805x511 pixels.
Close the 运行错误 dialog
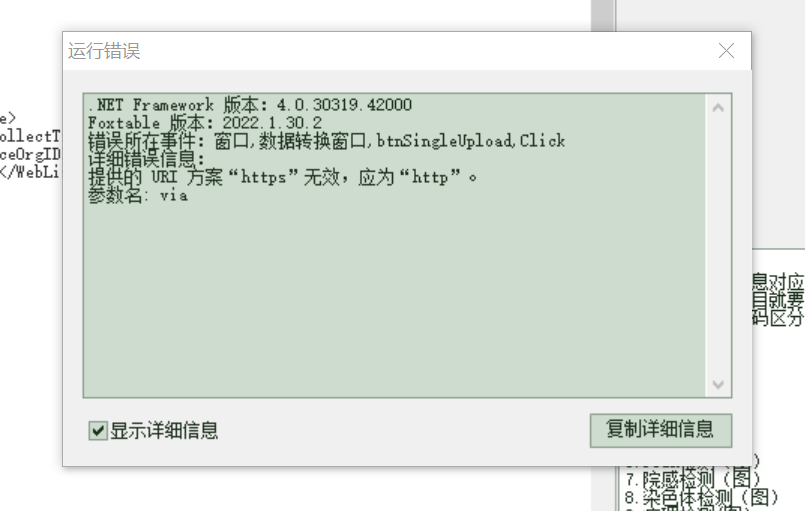coord(726,51)
